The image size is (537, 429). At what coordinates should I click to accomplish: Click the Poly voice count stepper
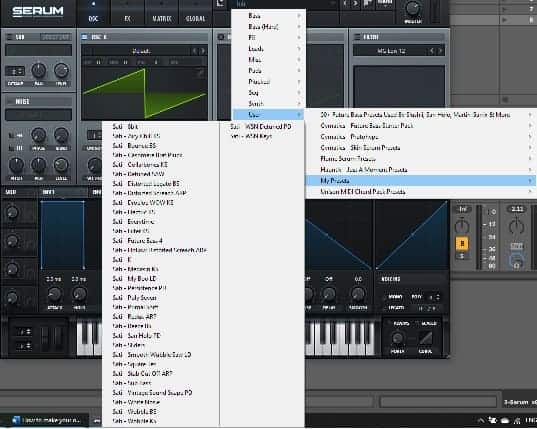tap(434, 297)
